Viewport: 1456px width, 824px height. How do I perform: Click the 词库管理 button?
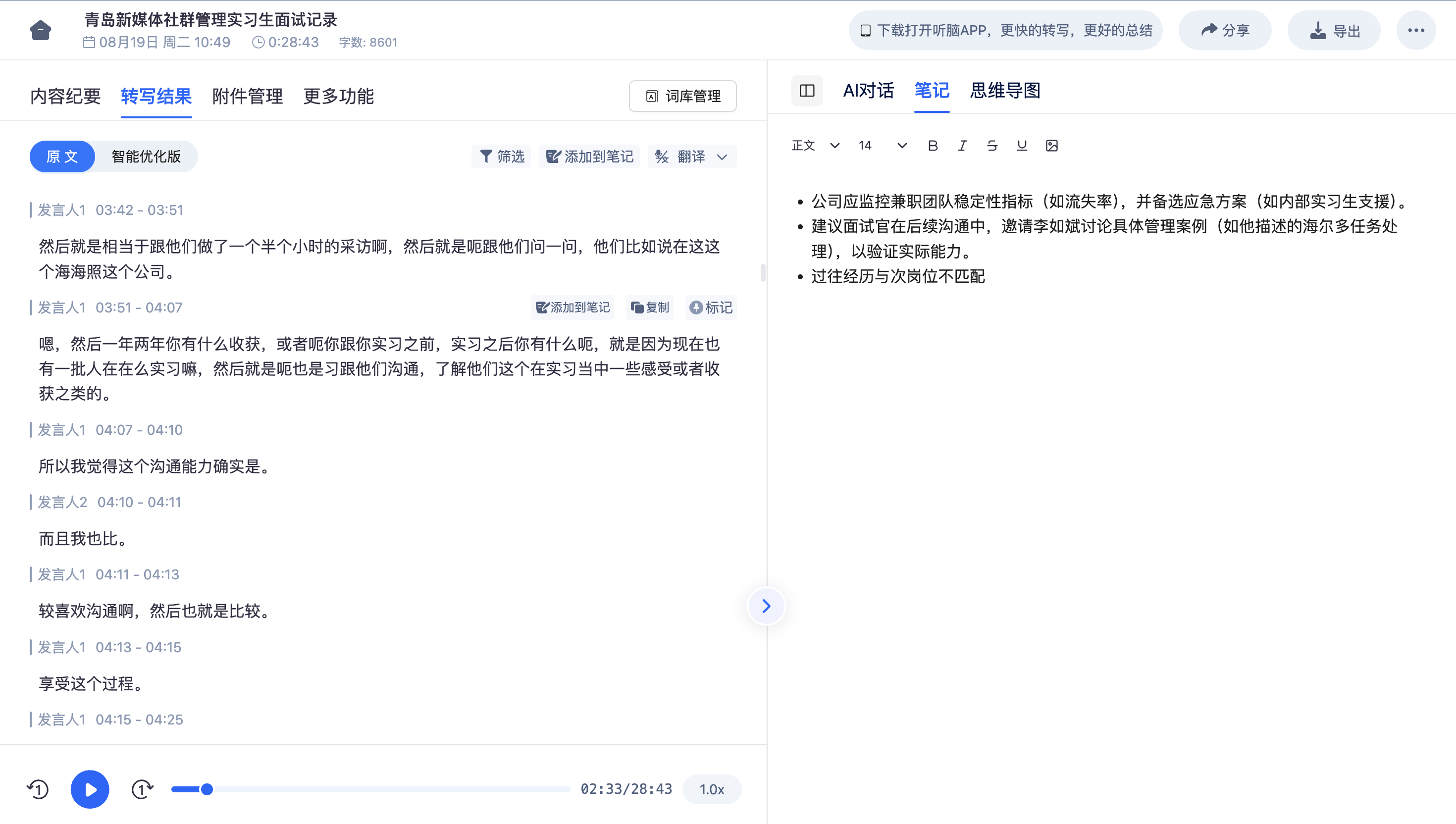(682, 96)
